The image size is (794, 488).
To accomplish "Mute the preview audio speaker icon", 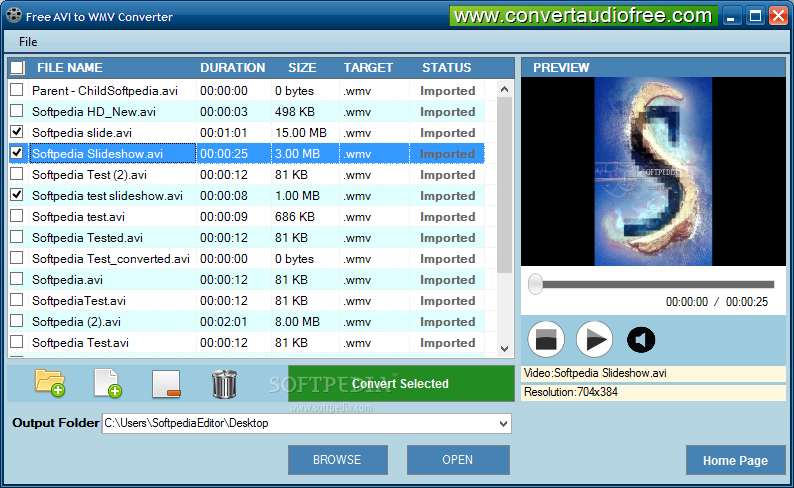I will pos(641,340).
